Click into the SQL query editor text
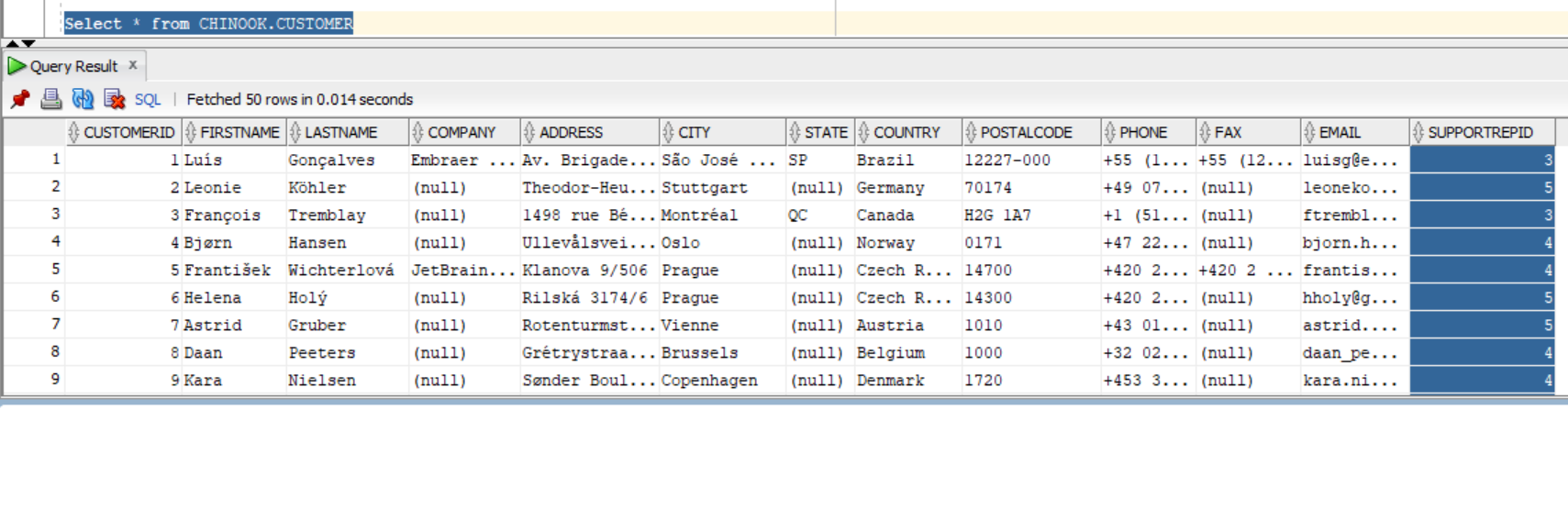 click(x=208, y=24)
